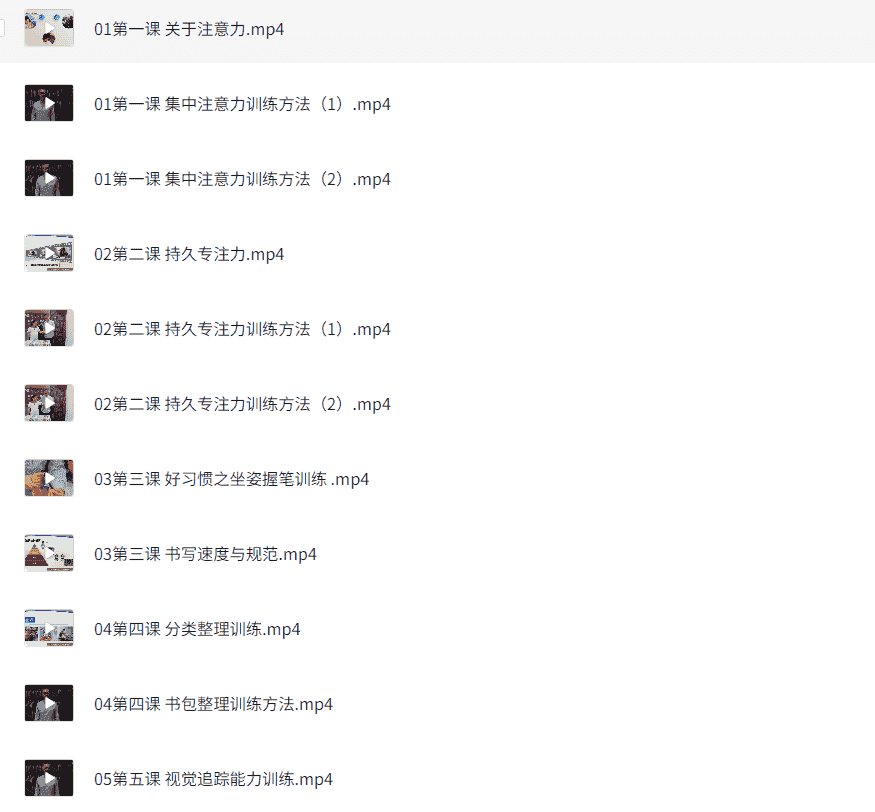Select file name 02第二课 持久专注力.mp4
Image resolution: width=875 pixels, height=812 pixels.
click(x=189, y=254)
